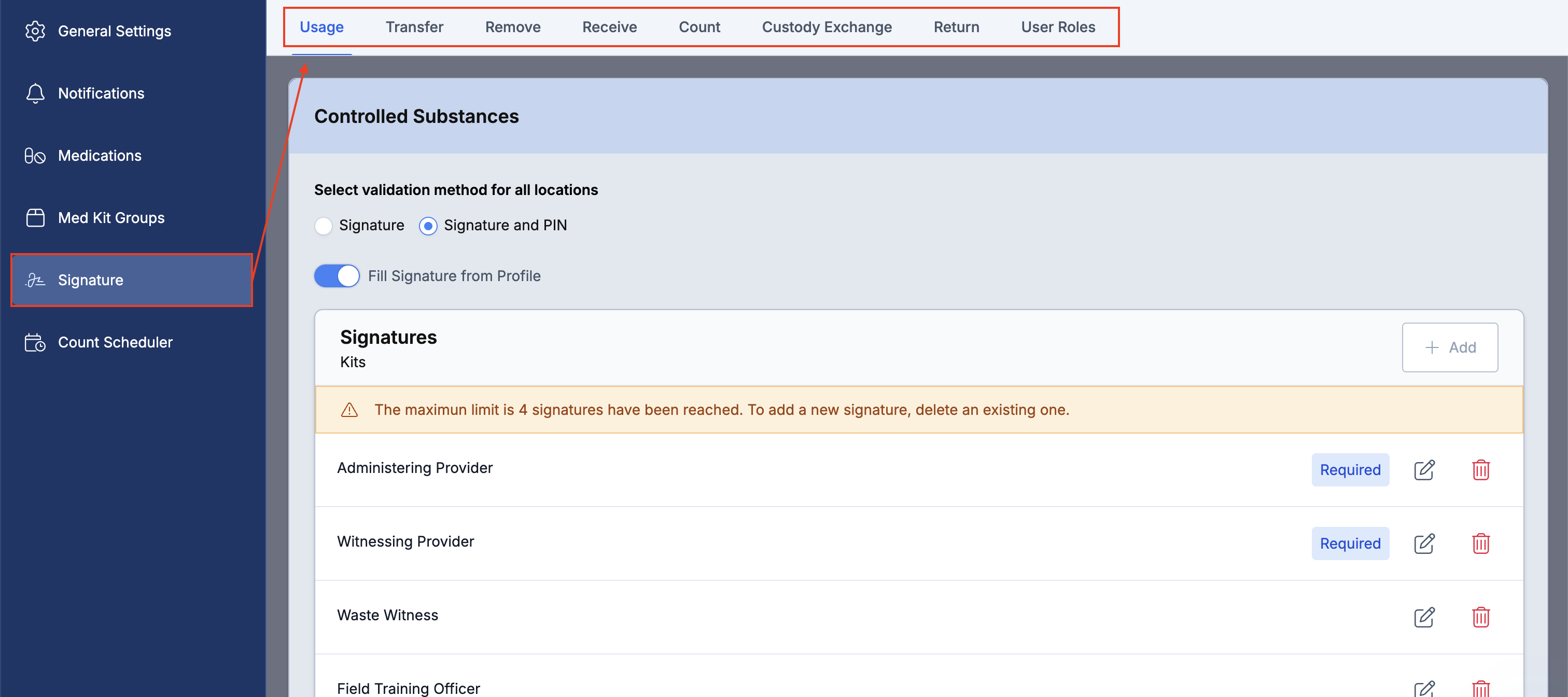The image size is (1568, 697).
Task: Edit the Field Training Officer signature
Action: pos(1424,689)
